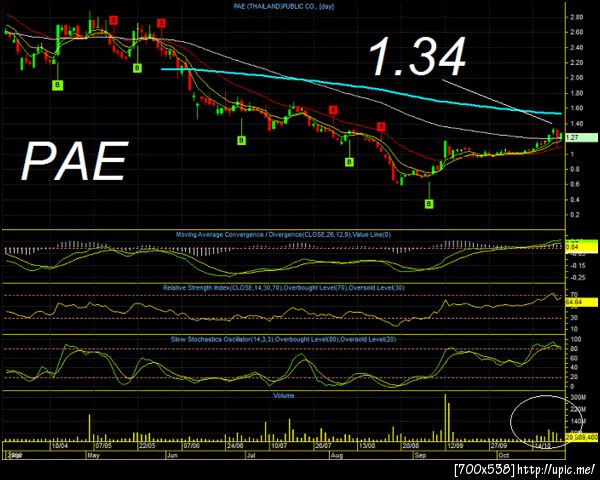Click the 22/05 date label
The height and width of the screenshot is (480, 600).
[x=147, y=446]
